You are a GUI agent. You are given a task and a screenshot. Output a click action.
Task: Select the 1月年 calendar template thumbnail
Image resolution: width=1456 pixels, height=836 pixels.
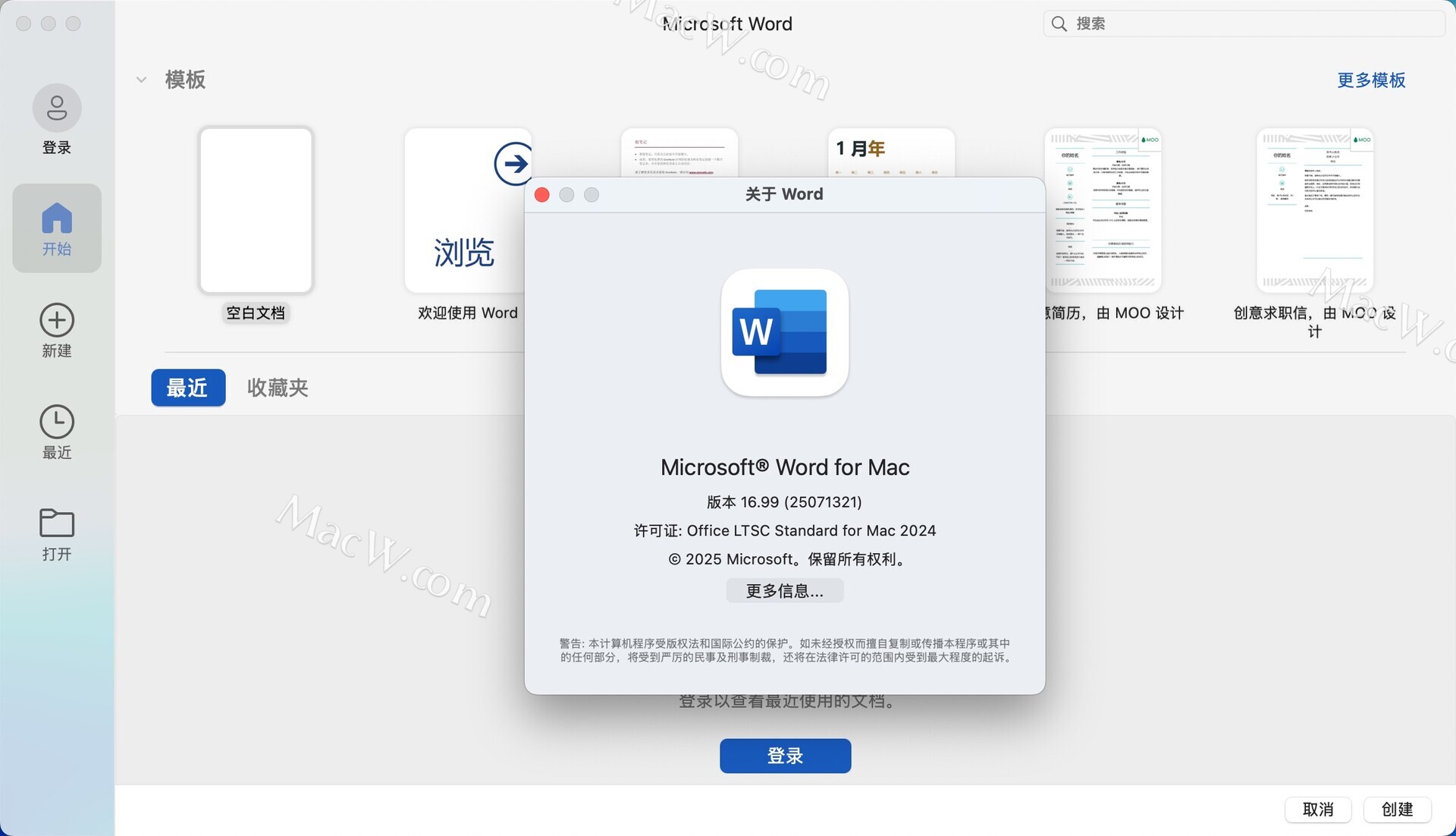tap(891, 152)
